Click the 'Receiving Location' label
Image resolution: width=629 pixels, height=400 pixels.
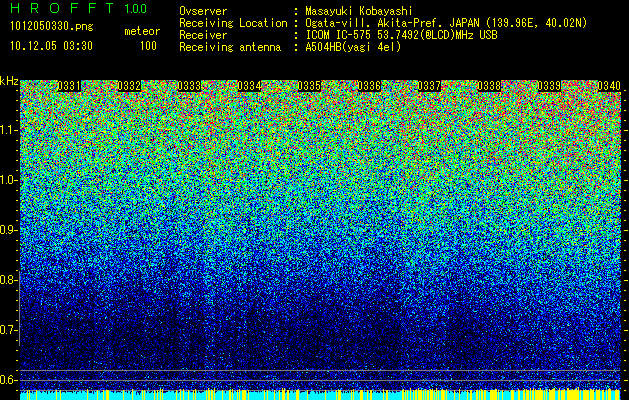[x=233, y=23]
